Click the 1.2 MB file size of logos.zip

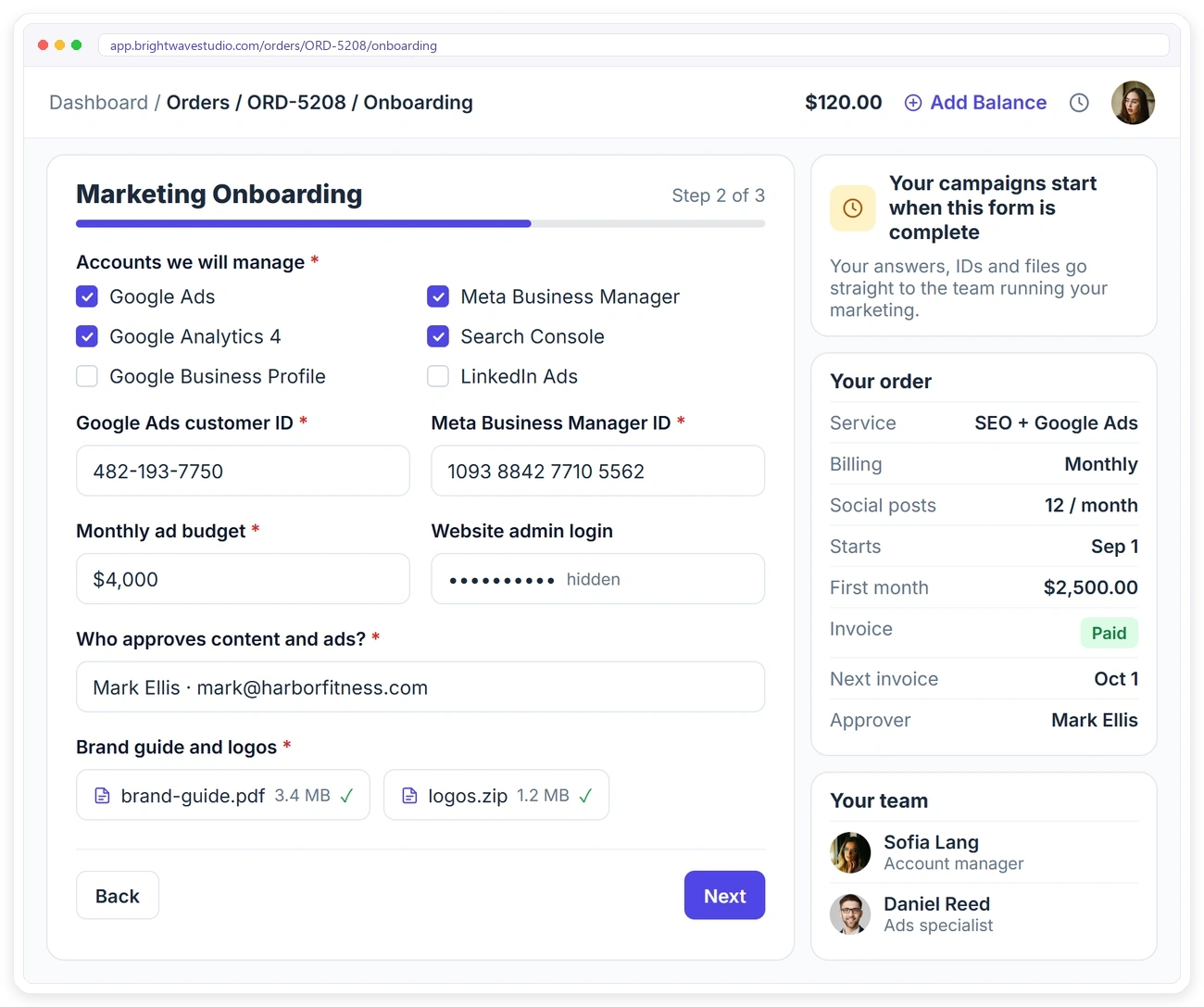pos(543,796)
